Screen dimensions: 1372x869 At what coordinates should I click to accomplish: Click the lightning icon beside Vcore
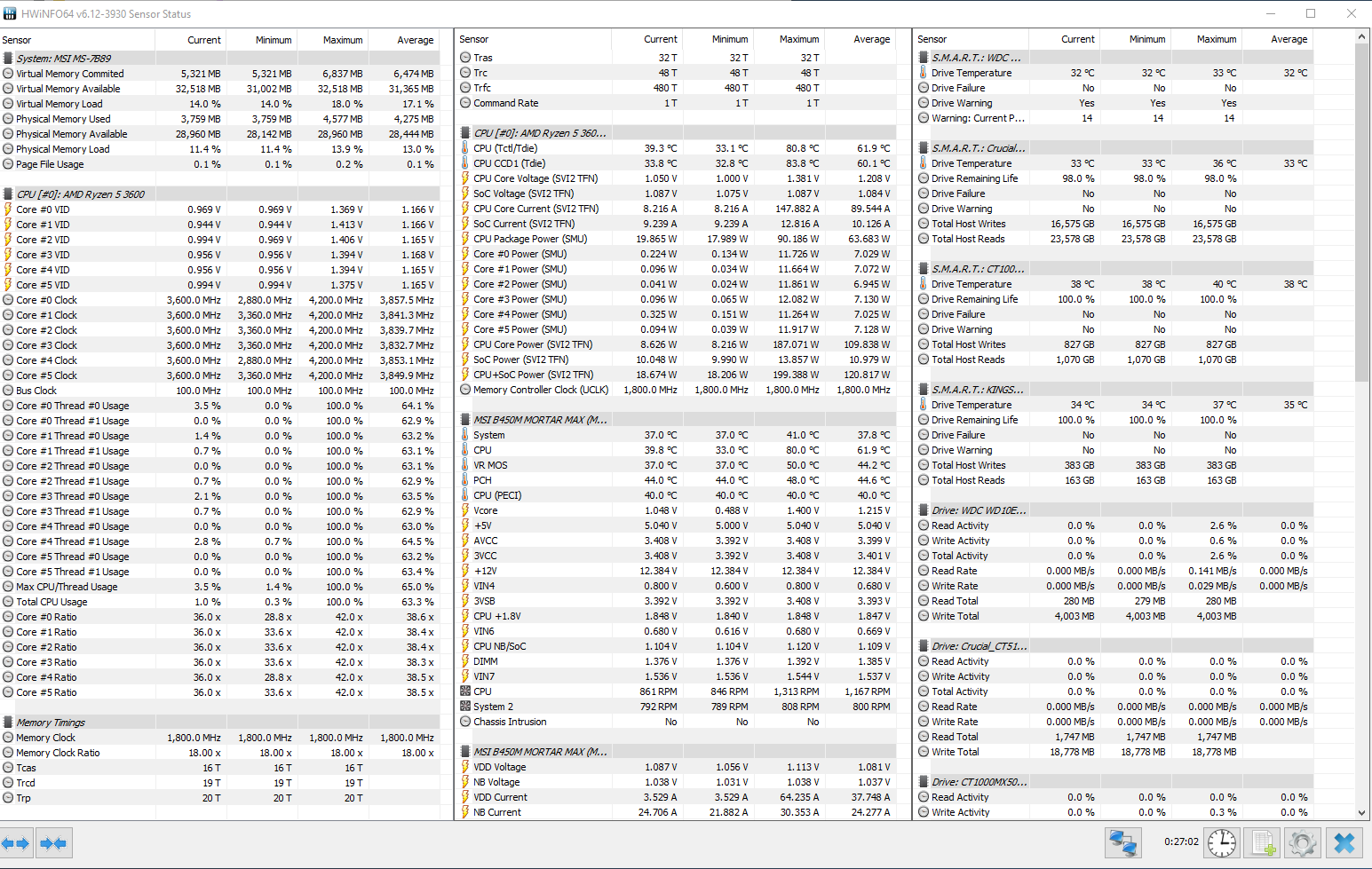[465, 510]
